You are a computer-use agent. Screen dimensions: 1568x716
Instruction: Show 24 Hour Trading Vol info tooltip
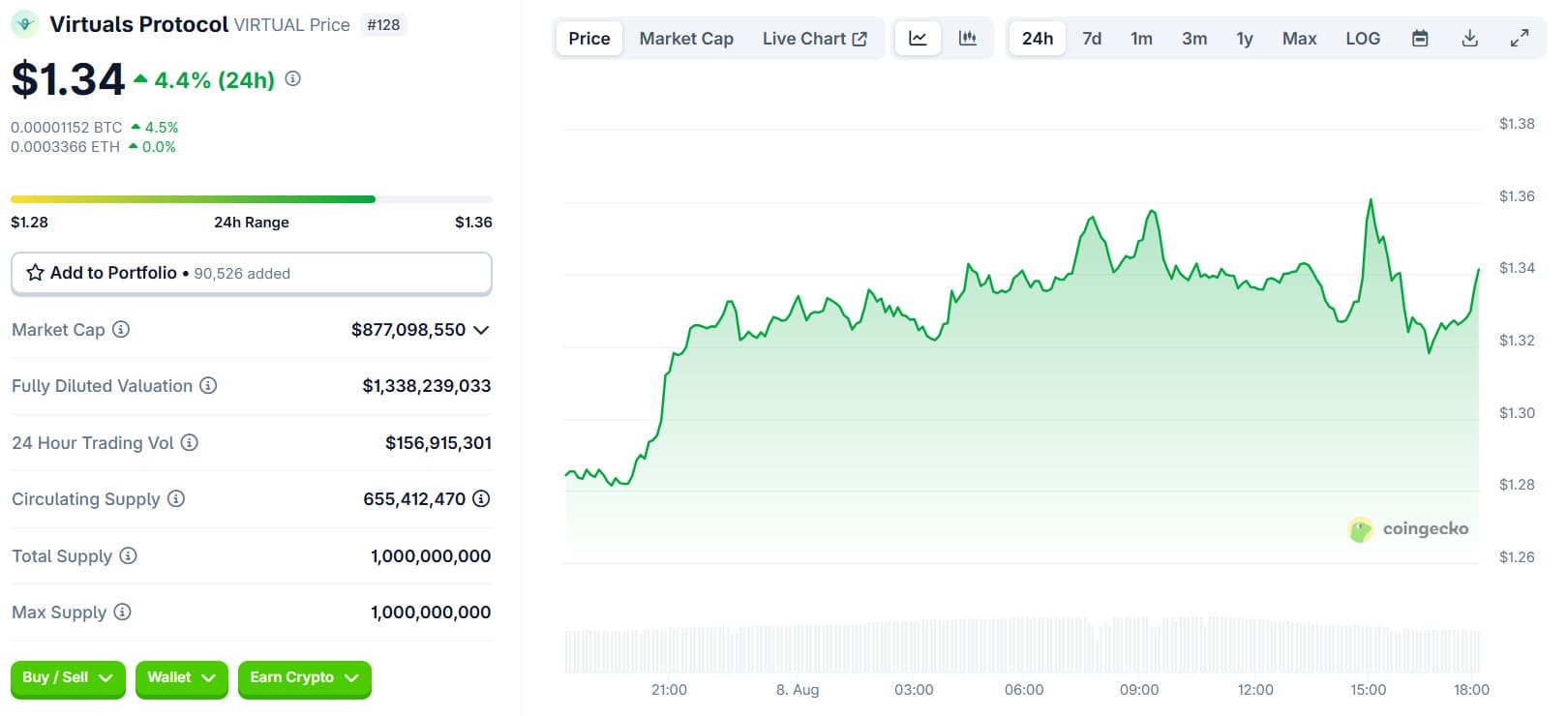(190, 442)
